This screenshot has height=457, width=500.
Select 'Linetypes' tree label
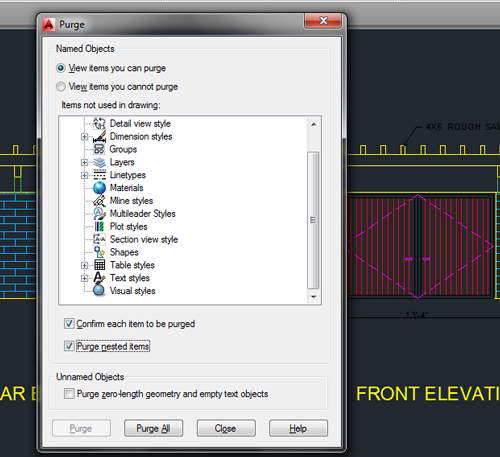128,175
